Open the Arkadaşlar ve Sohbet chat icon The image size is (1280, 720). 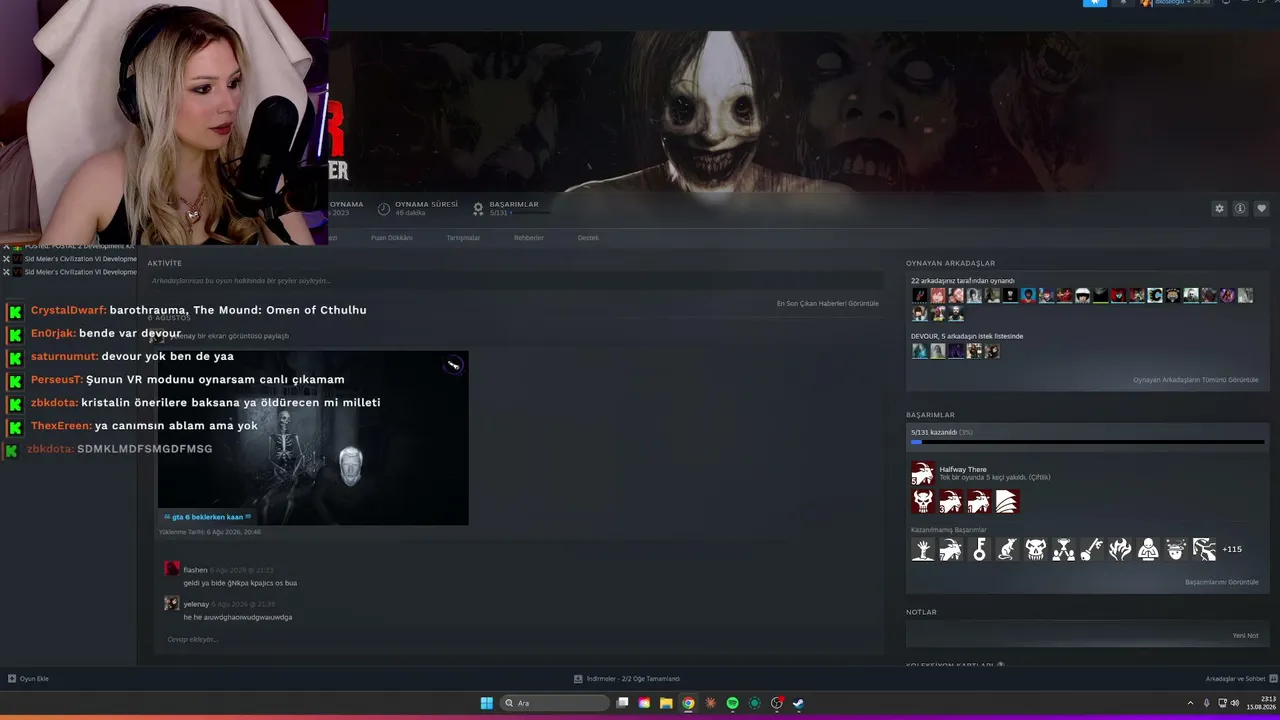pos(1273,679)
